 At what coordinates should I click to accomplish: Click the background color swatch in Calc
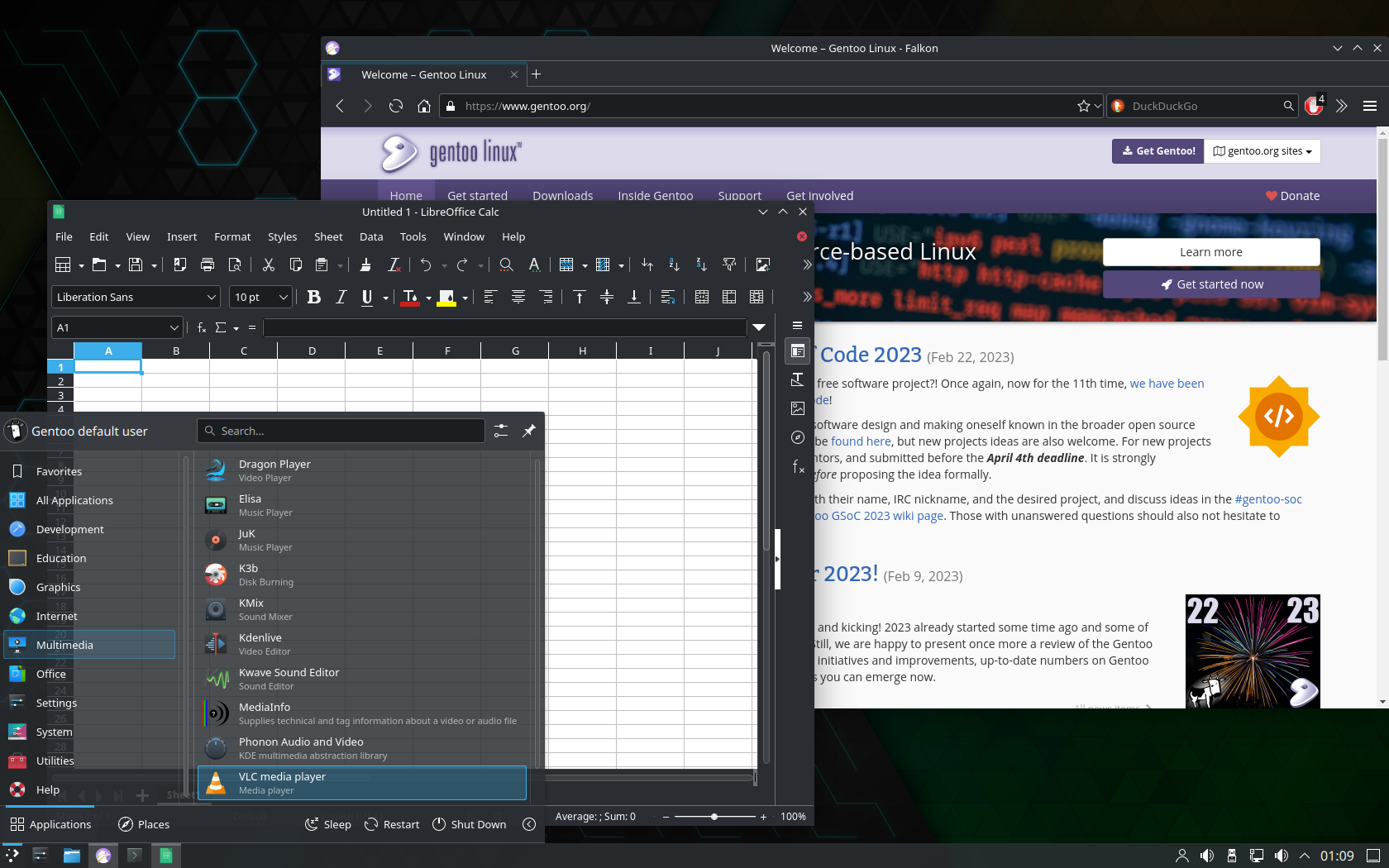click(x=446, y=298)
